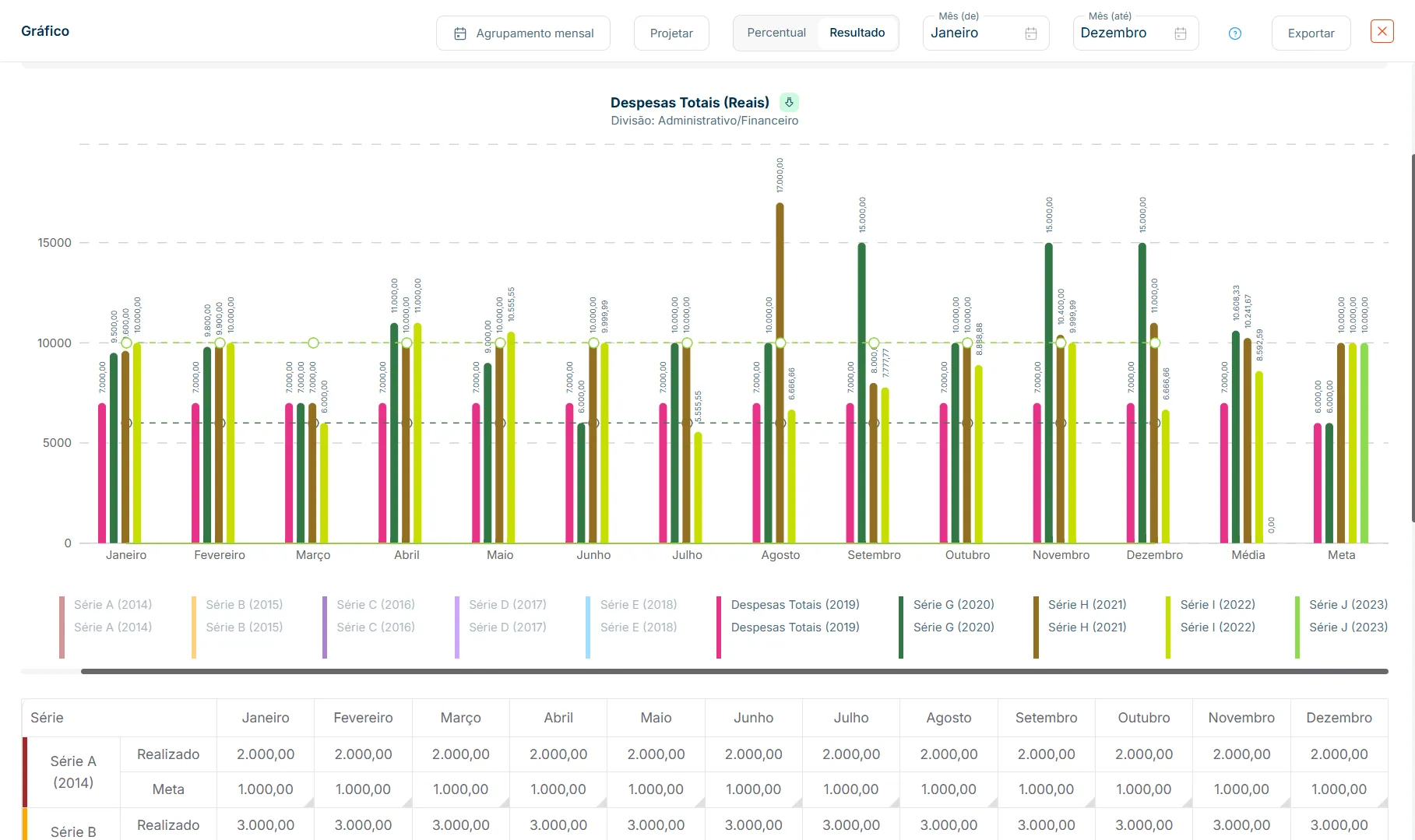Click the Projetar button
The width and height of the screenshot is (1415, 840).
coord(671,33)
